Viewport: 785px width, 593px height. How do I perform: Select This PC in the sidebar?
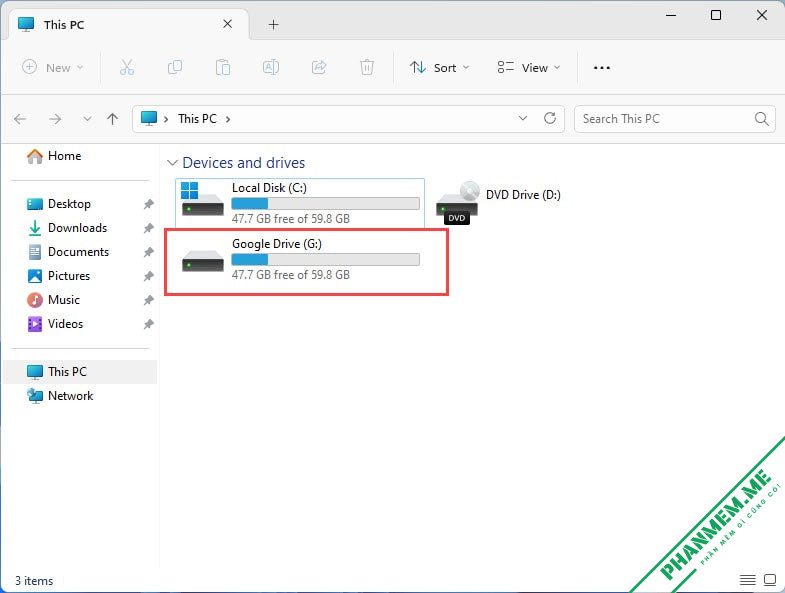click(80, 372)
